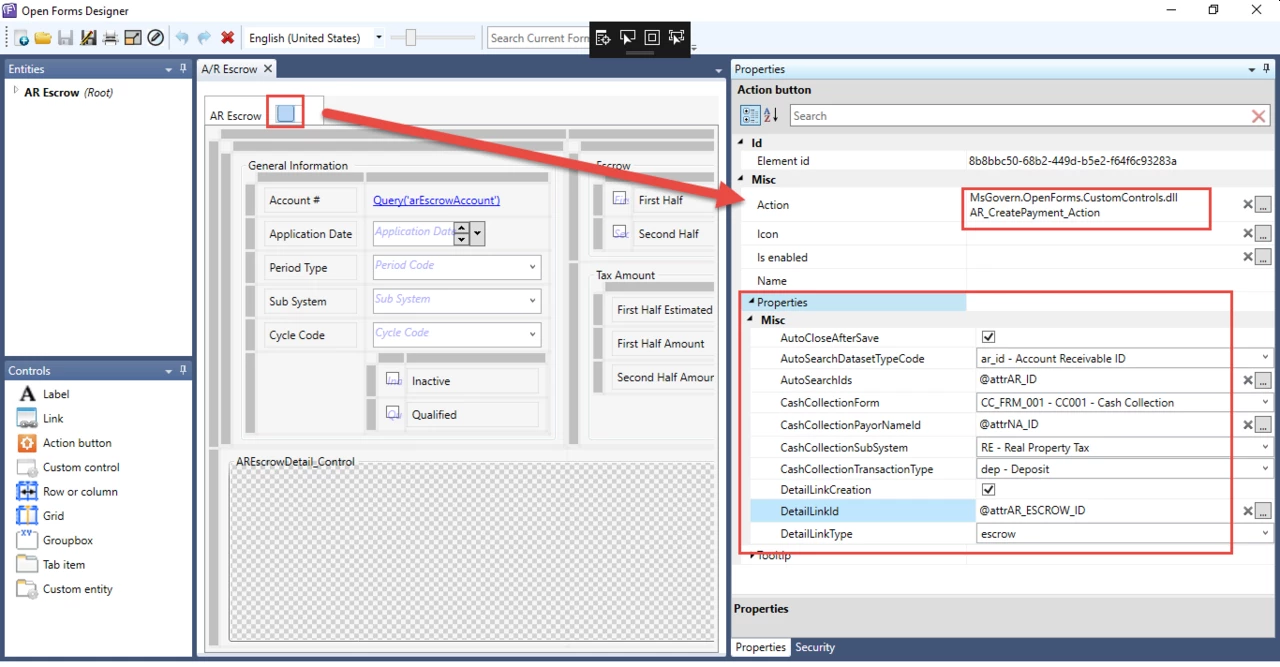Open the English (United States) language dropdown
Screen dimensions: 1280x667
click(x=379, y=38)
